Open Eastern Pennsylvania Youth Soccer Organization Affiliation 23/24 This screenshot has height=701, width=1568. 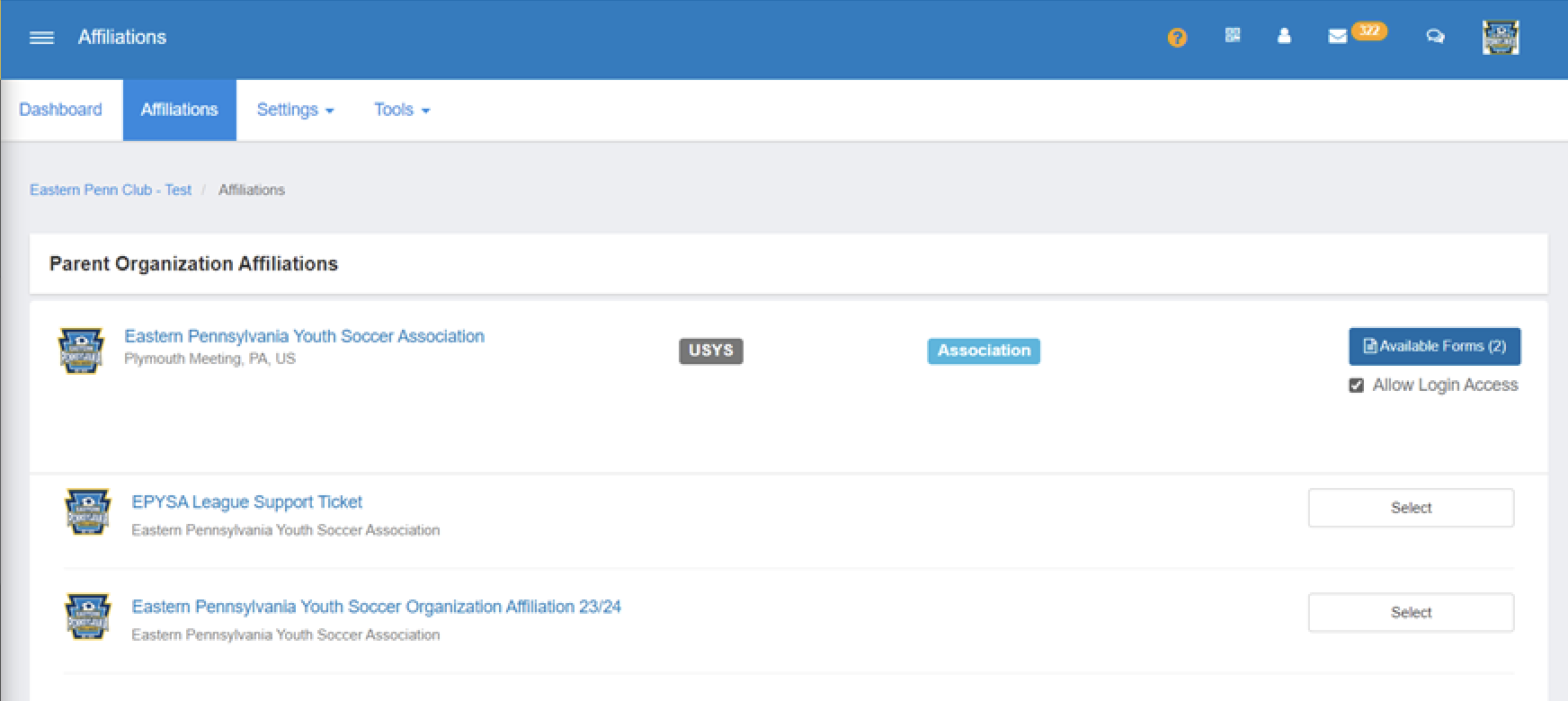(x=376, y=607)
